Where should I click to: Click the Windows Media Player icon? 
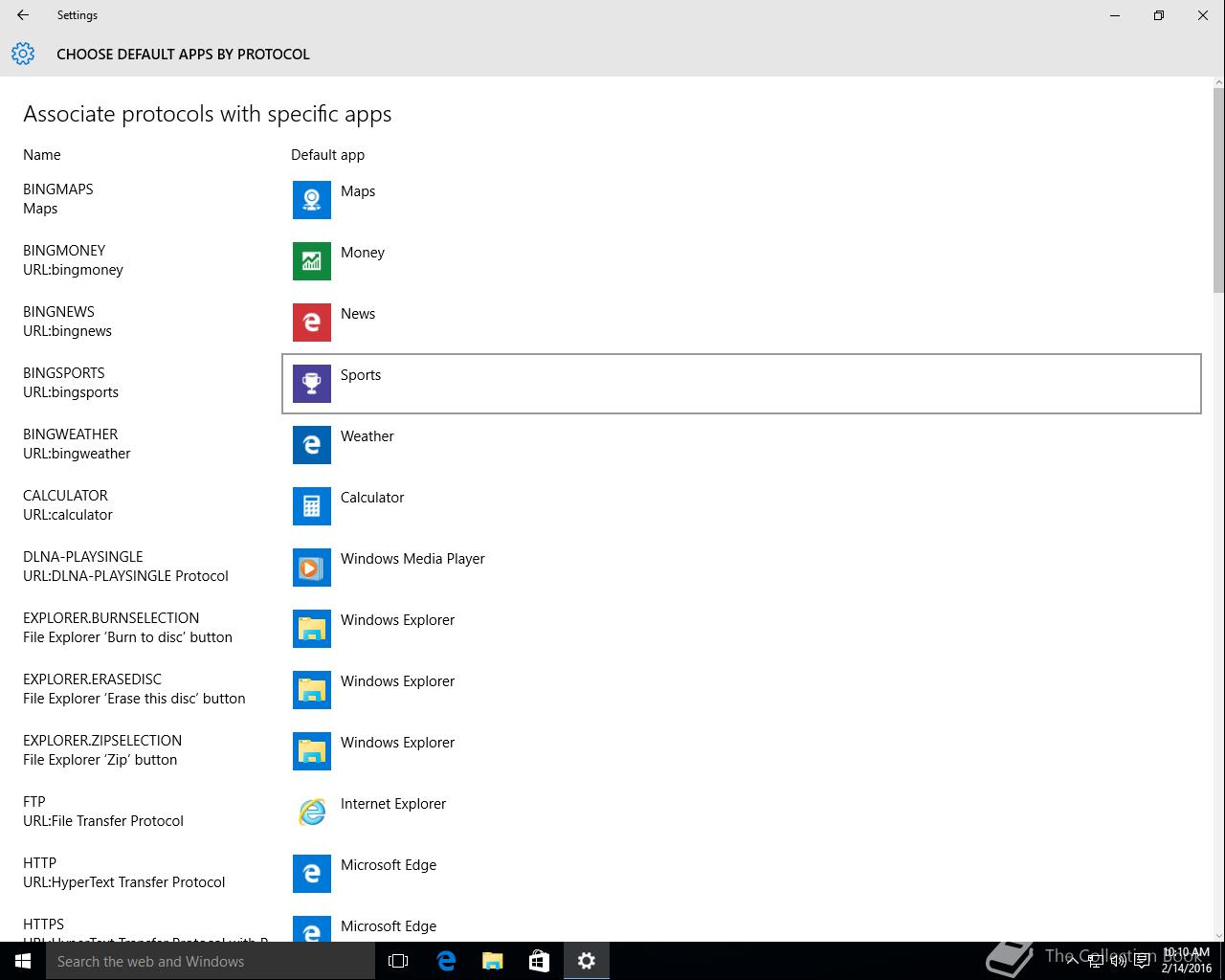click(x=312, y=568)
